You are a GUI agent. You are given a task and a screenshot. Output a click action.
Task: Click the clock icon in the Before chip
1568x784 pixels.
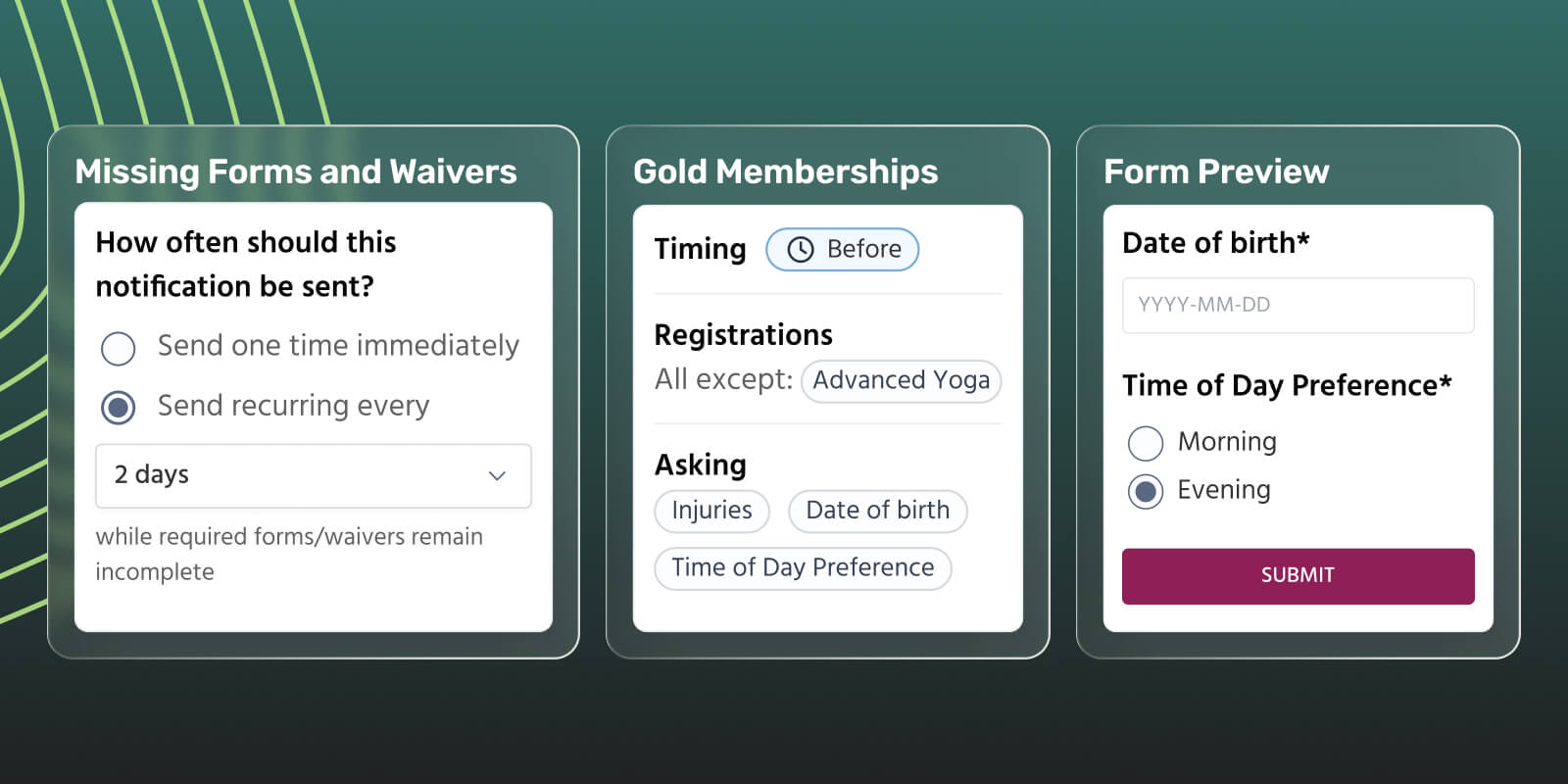801,250
